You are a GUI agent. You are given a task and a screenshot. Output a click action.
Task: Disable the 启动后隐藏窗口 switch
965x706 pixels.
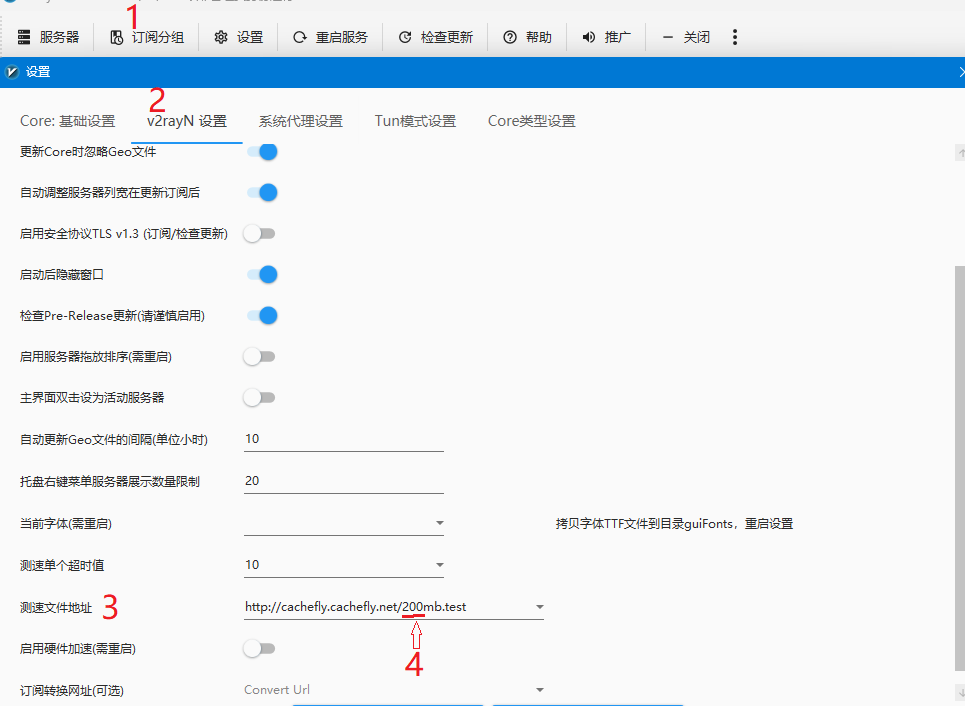pos(260,274)
